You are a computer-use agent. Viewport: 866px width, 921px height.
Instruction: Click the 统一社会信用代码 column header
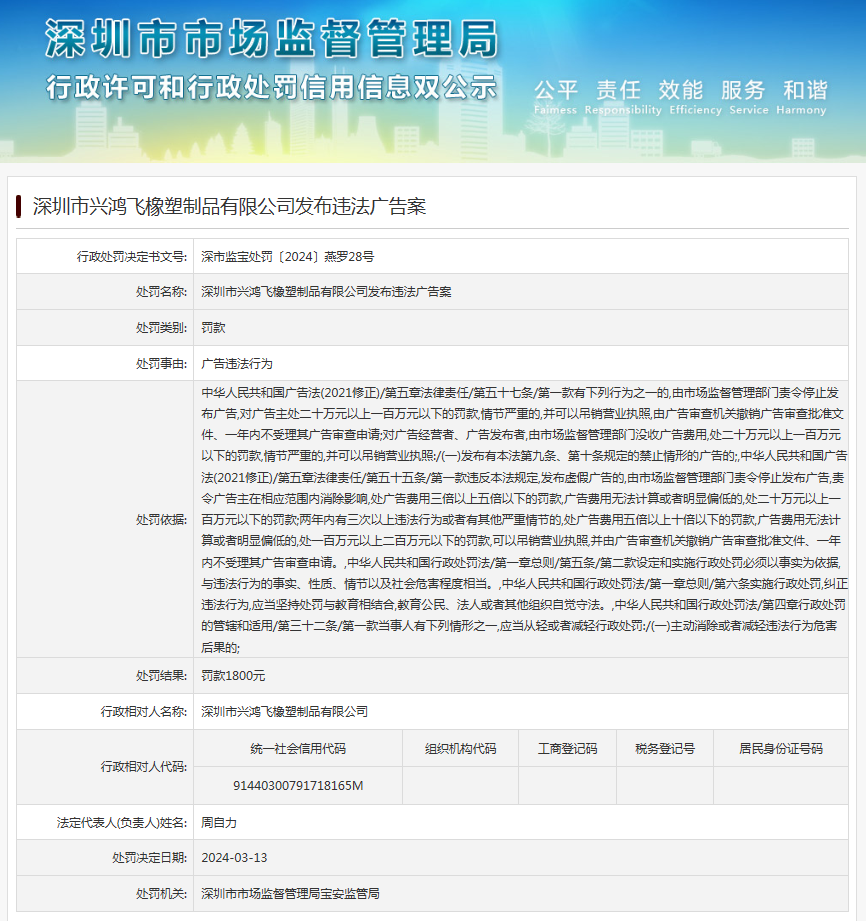coord(298,749)
